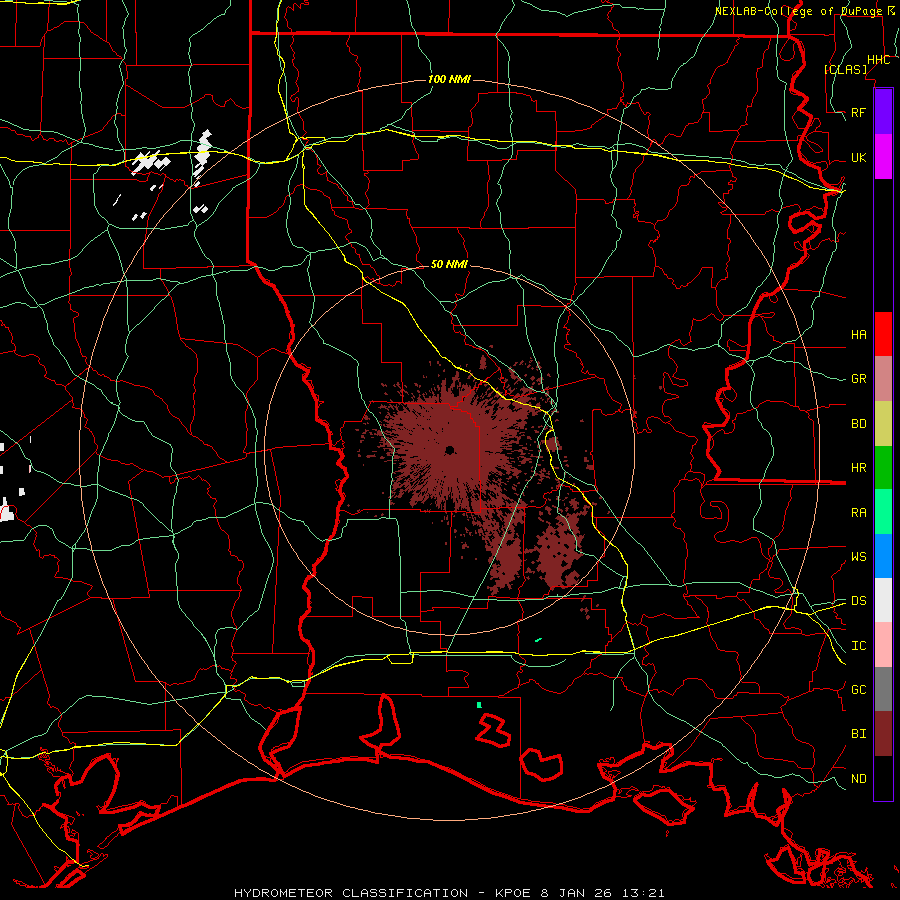Select the "HA" legend label

[x=858, y=334]
